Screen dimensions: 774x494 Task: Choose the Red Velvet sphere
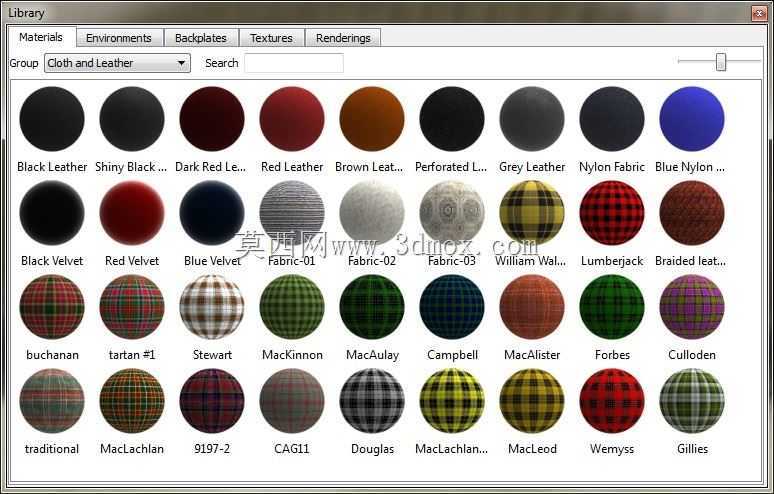[x=132, y=213]
